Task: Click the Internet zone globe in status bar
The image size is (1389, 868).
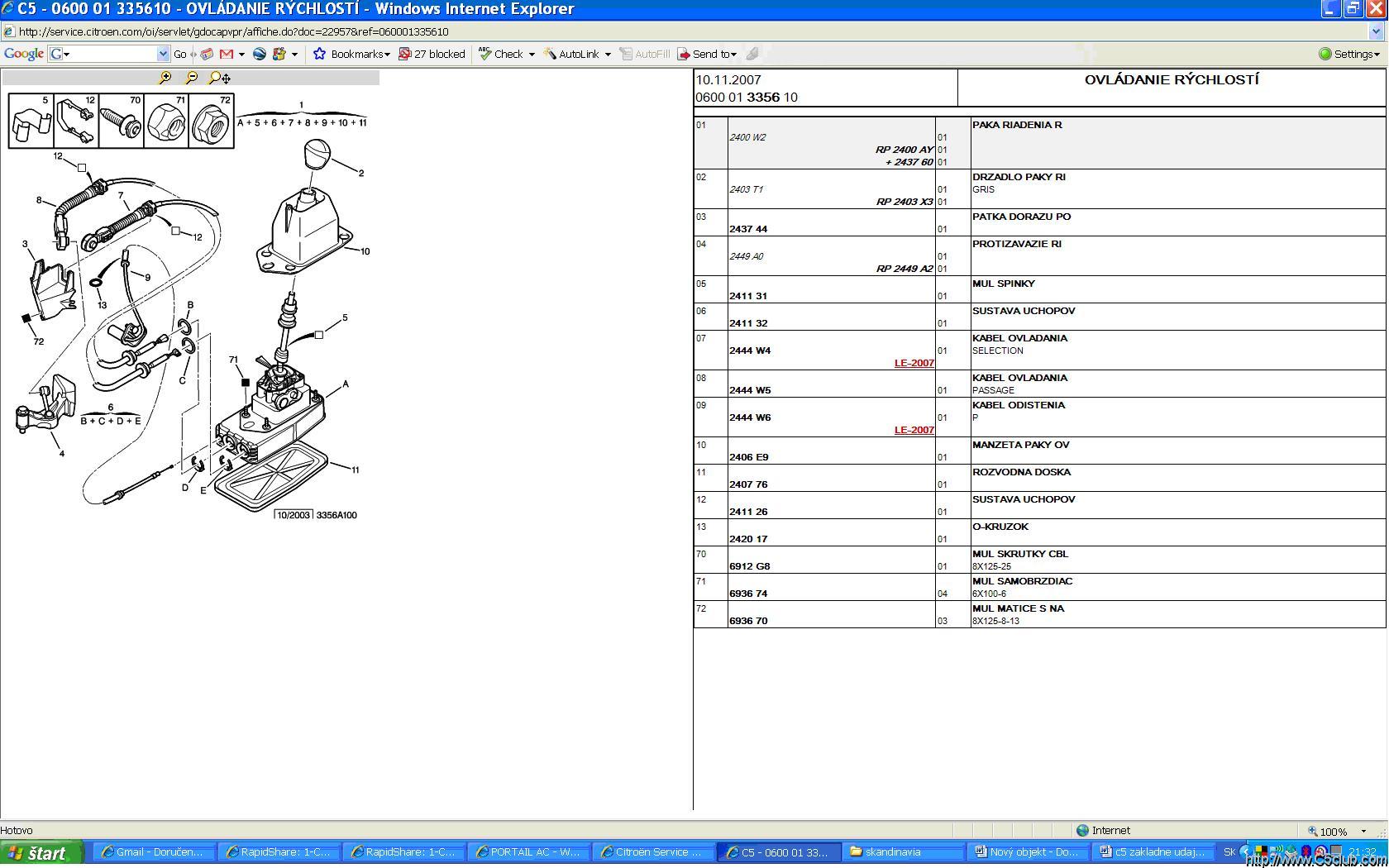Action: pyautogui.click(x=1082, y=831)
